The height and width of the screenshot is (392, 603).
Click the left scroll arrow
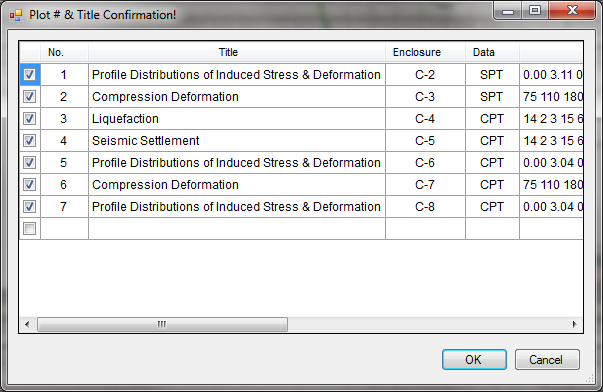tap(27, 324)
